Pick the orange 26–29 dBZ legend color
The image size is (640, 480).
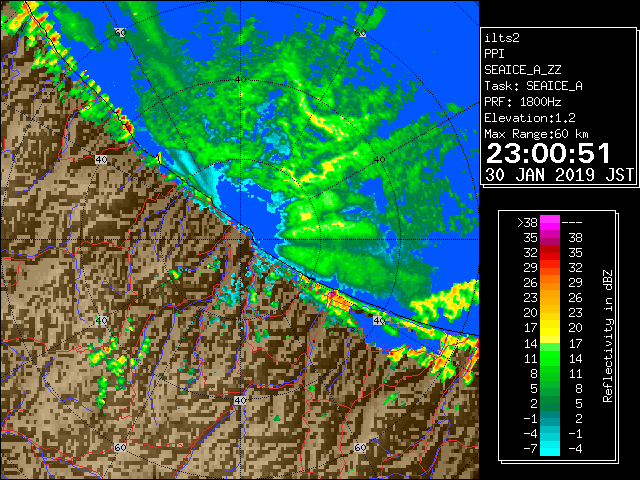point(550,283)
